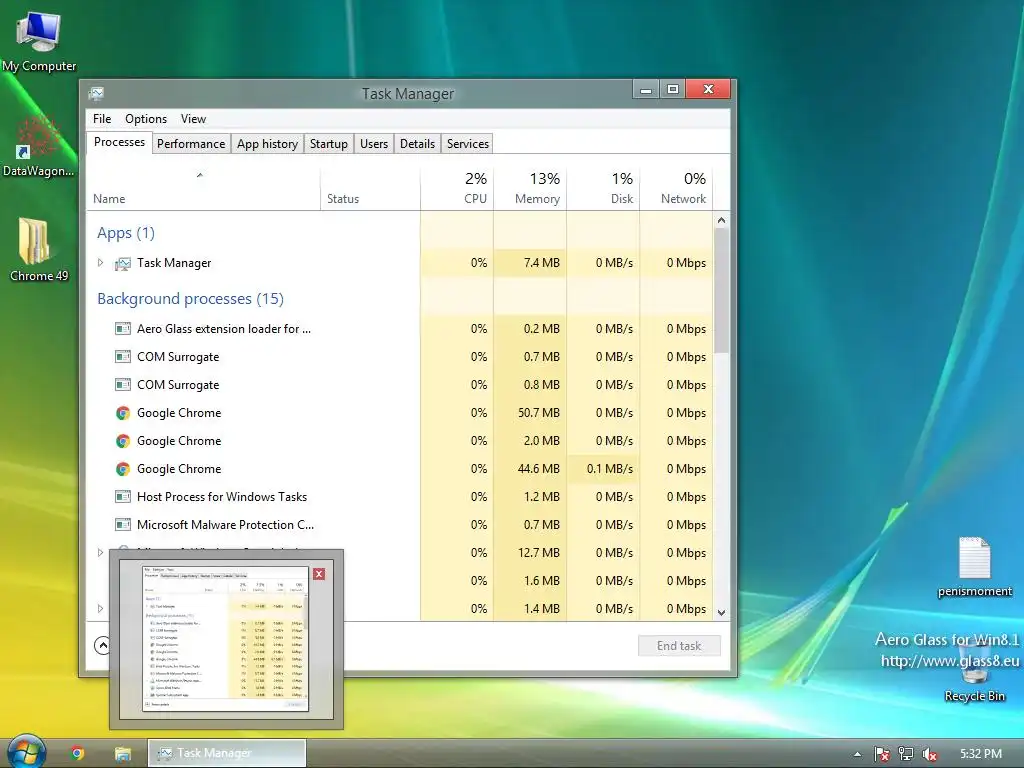Viewport: 1024px width, 768px height.
Task: Click the Task Manager app row icon
Action: 123,263
